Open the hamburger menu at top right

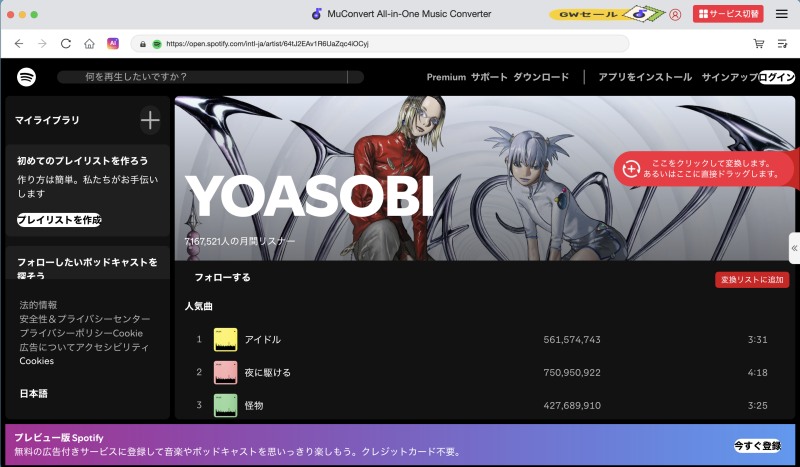tap(782, 14)
